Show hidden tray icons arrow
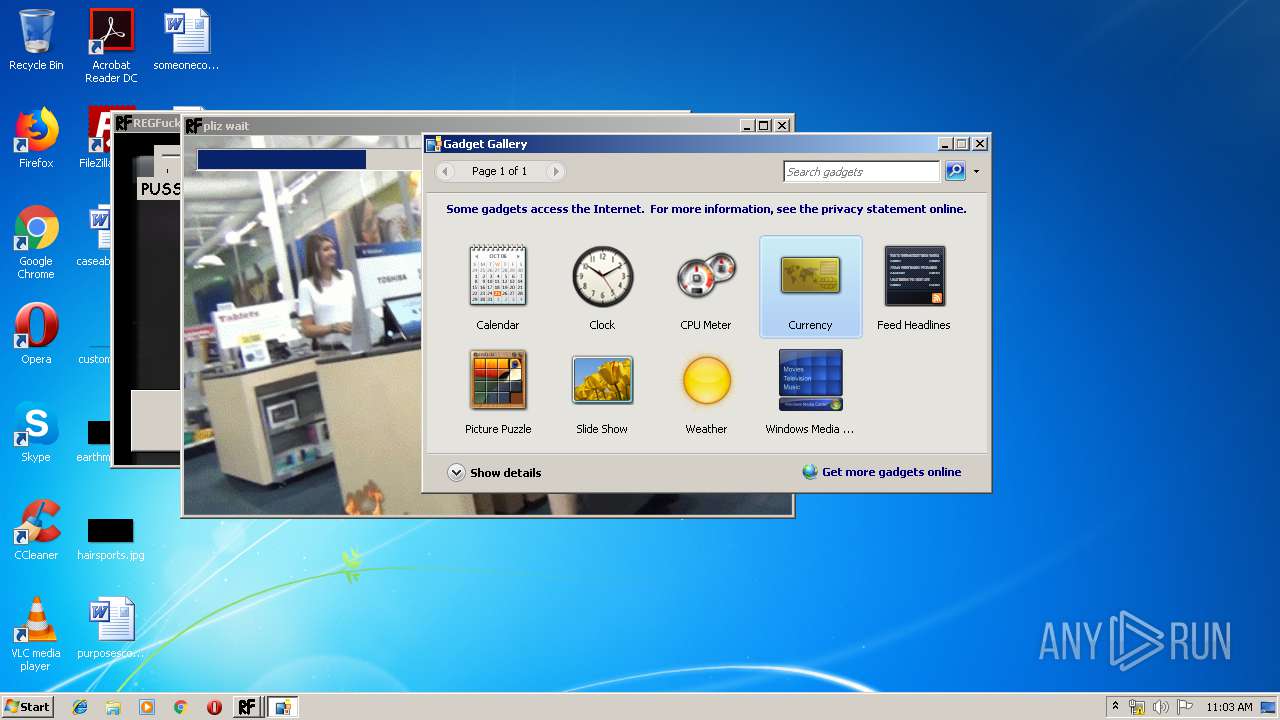This screenshot has width=1280, height=720. coord(1116,707)
